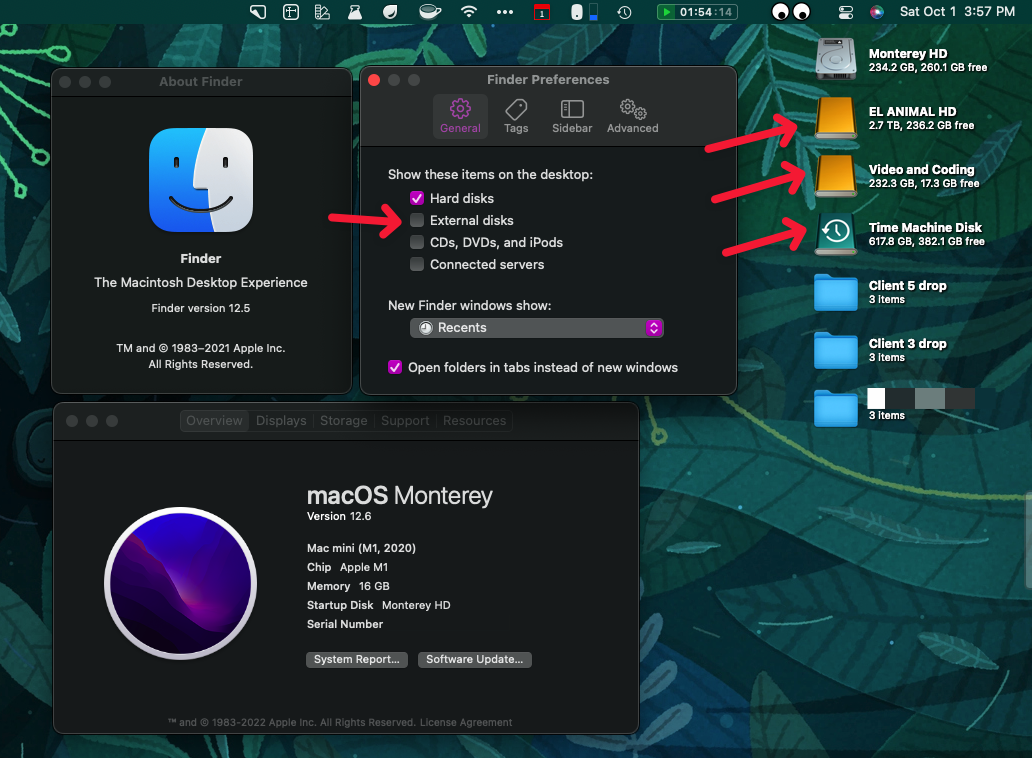Select the desktop folder with redacted name
Viewport: 1032px width, 758px height.
(836, 408)
